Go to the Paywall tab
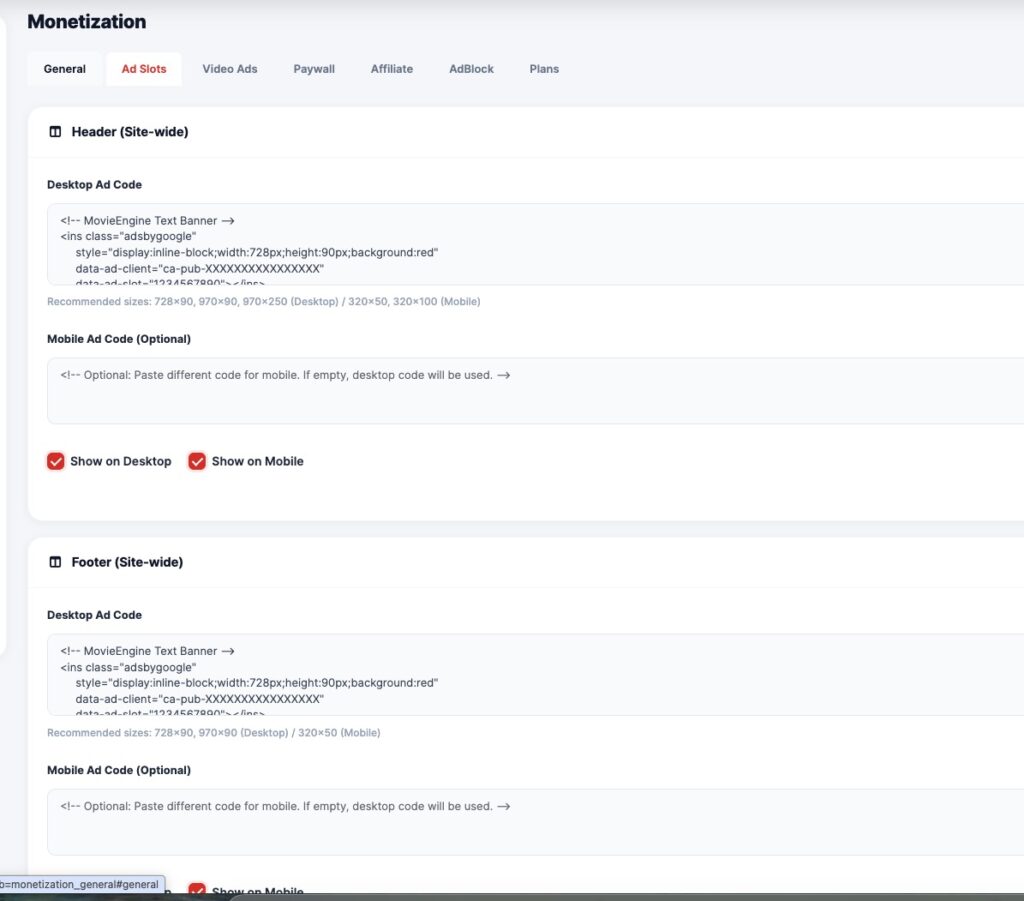1024x901 pixels. coord(314,69)
